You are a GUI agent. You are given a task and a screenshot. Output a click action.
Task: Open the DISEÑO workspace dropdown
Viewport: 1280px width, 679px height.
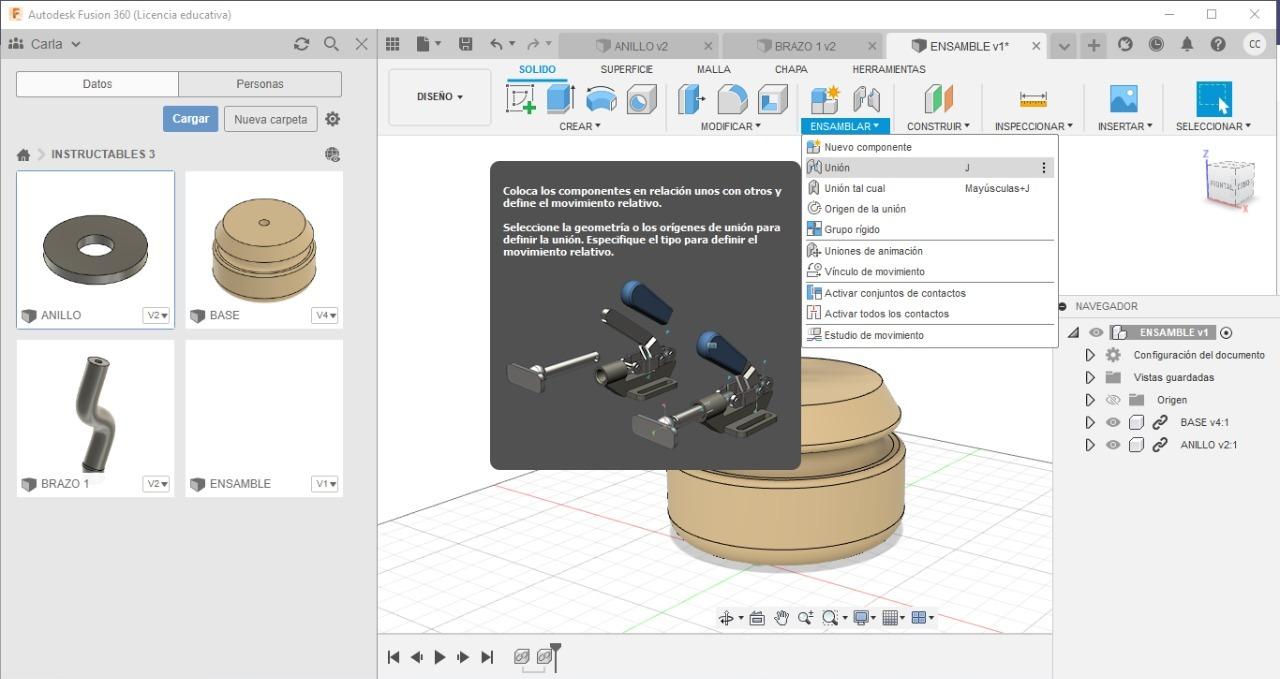(x=440, y=97)
